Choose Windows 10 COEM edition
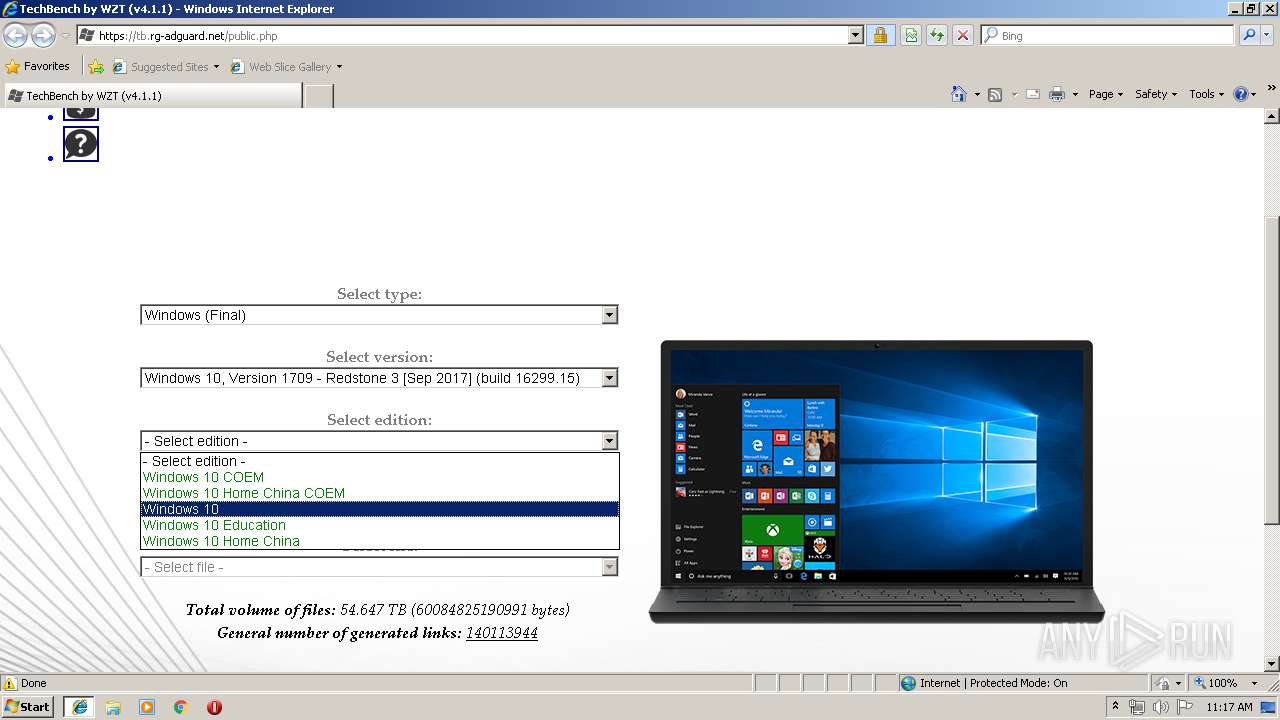Image resolution: width=1280 pixels, height=720 pixels. pyautogui.click(x=380, y=477)
